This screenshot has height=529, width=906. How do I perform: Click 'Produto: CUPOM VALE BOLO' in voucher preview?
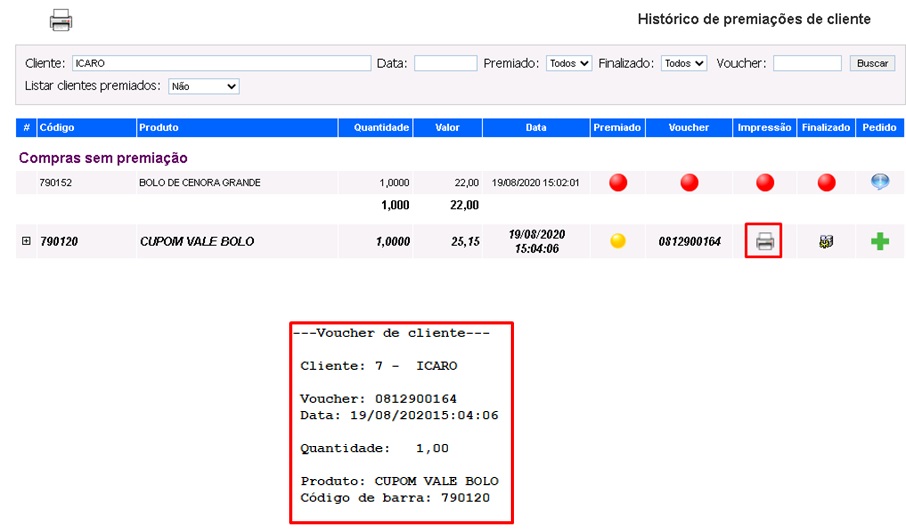[399, 481]
